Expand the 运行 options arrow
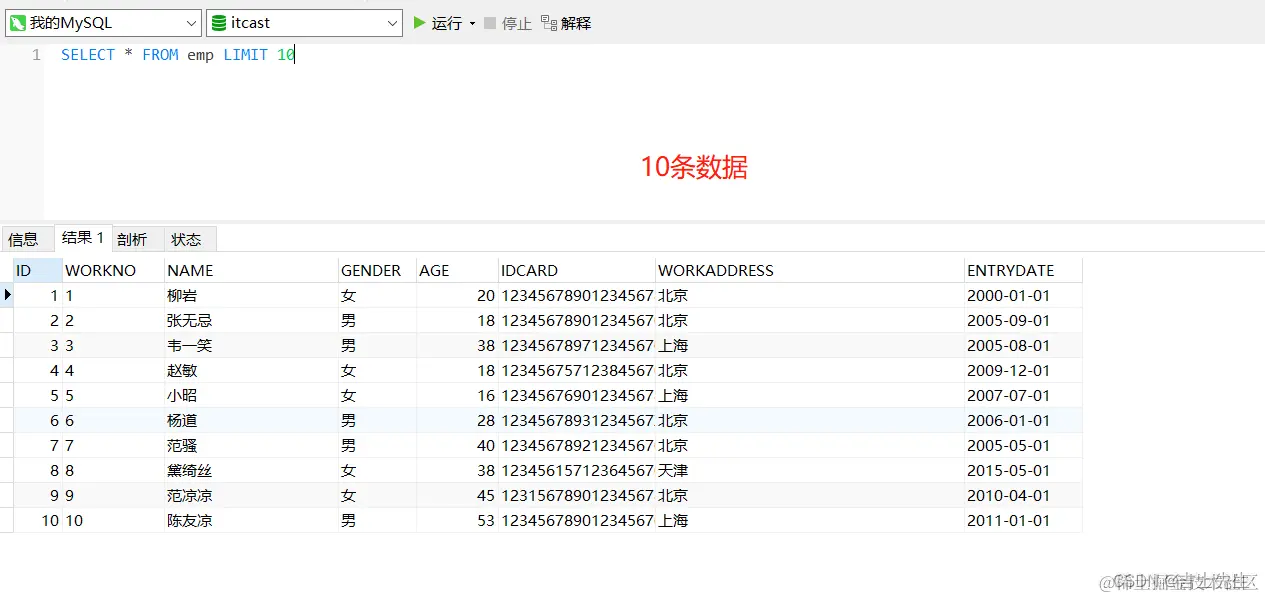 (472, 23)
